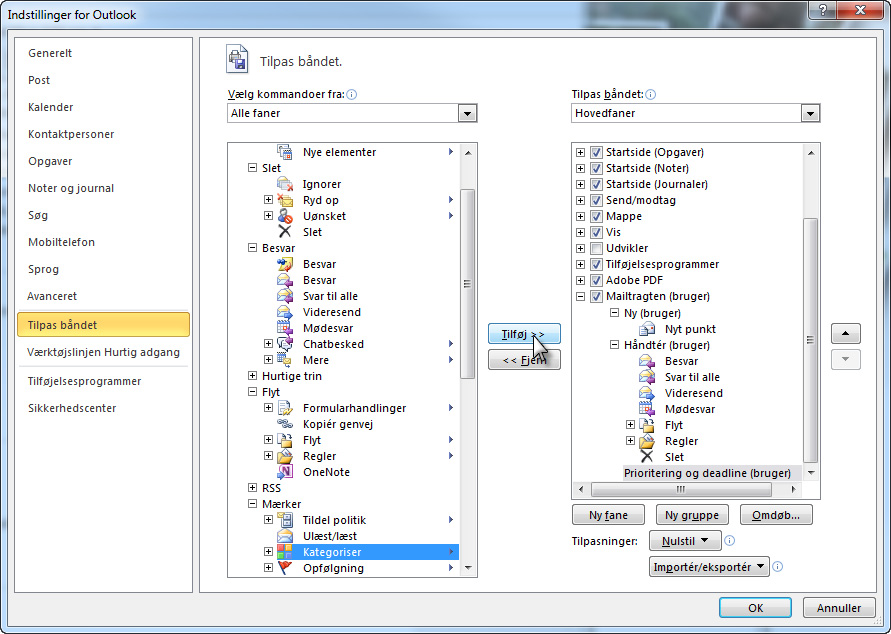Select the Tildel politik icon

pyautogui.click(x=285, y=520)
